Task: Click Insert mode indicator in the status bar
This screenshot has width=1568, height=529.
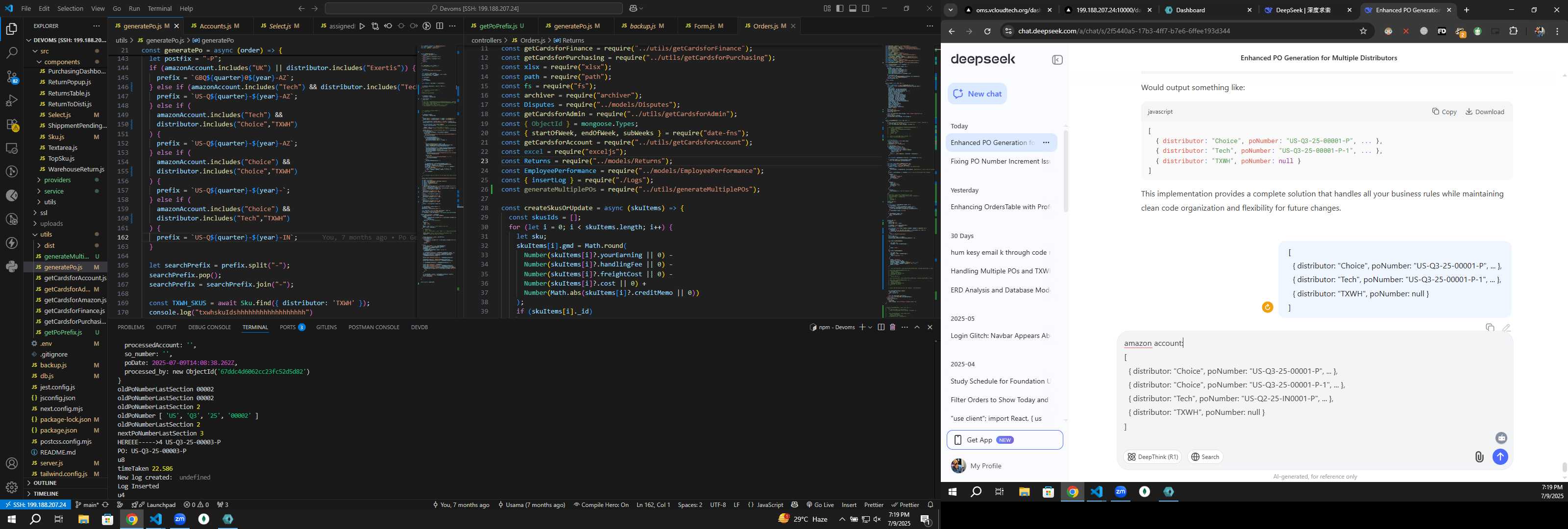Action: pos(849,505)
